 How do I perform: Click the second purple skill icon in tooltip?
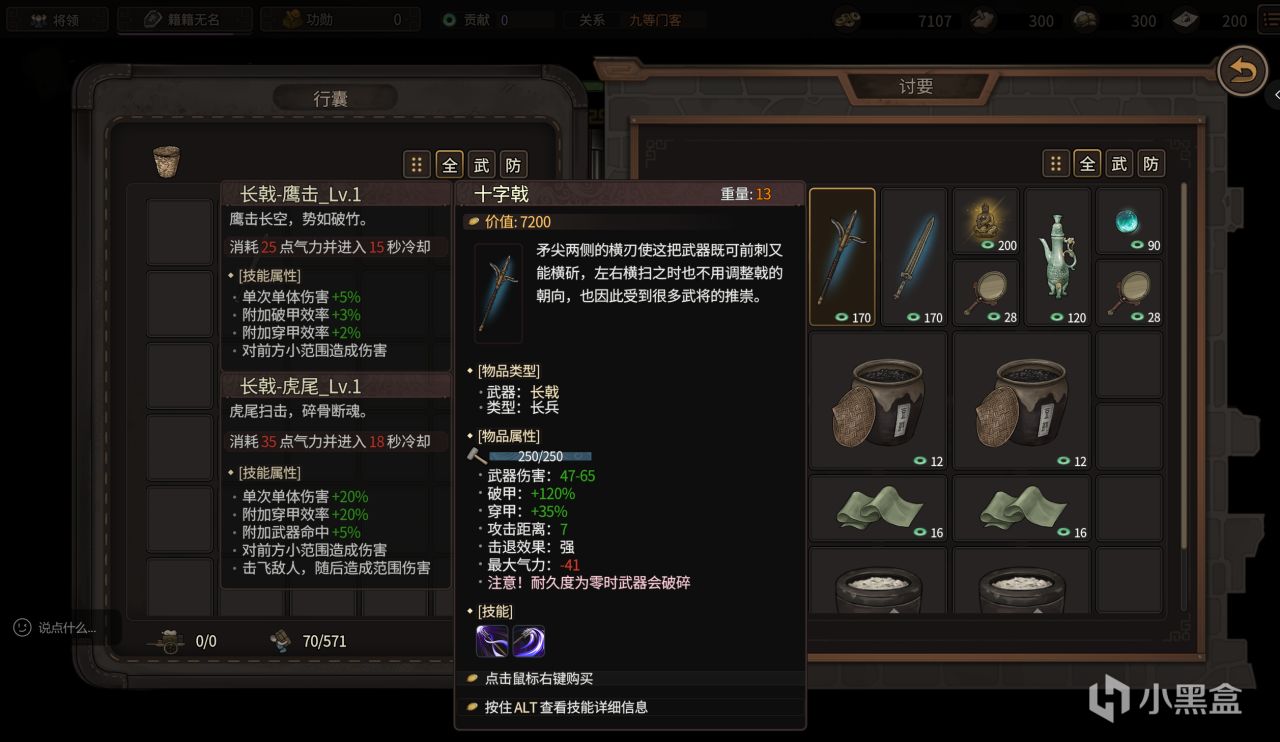pyautogui.click(x=529, y=640)
